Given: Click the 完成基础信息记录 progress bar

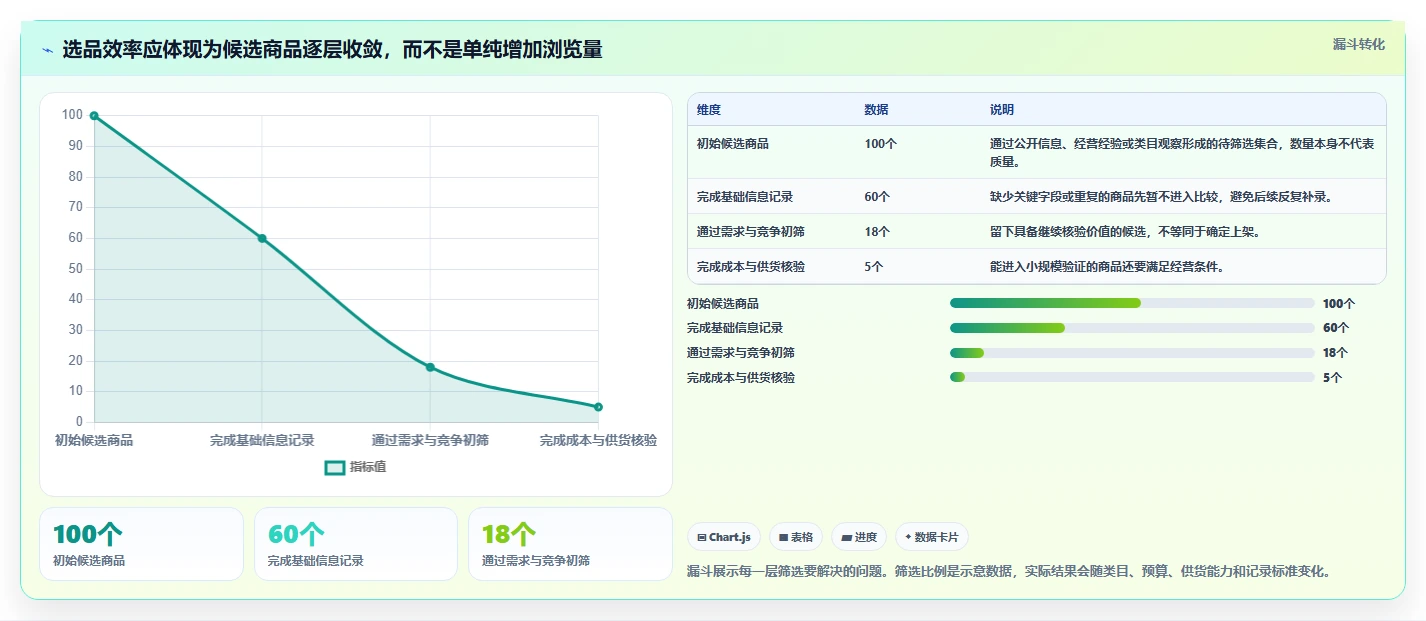Looking at the screenshot, I should (x=1132, y=328).
